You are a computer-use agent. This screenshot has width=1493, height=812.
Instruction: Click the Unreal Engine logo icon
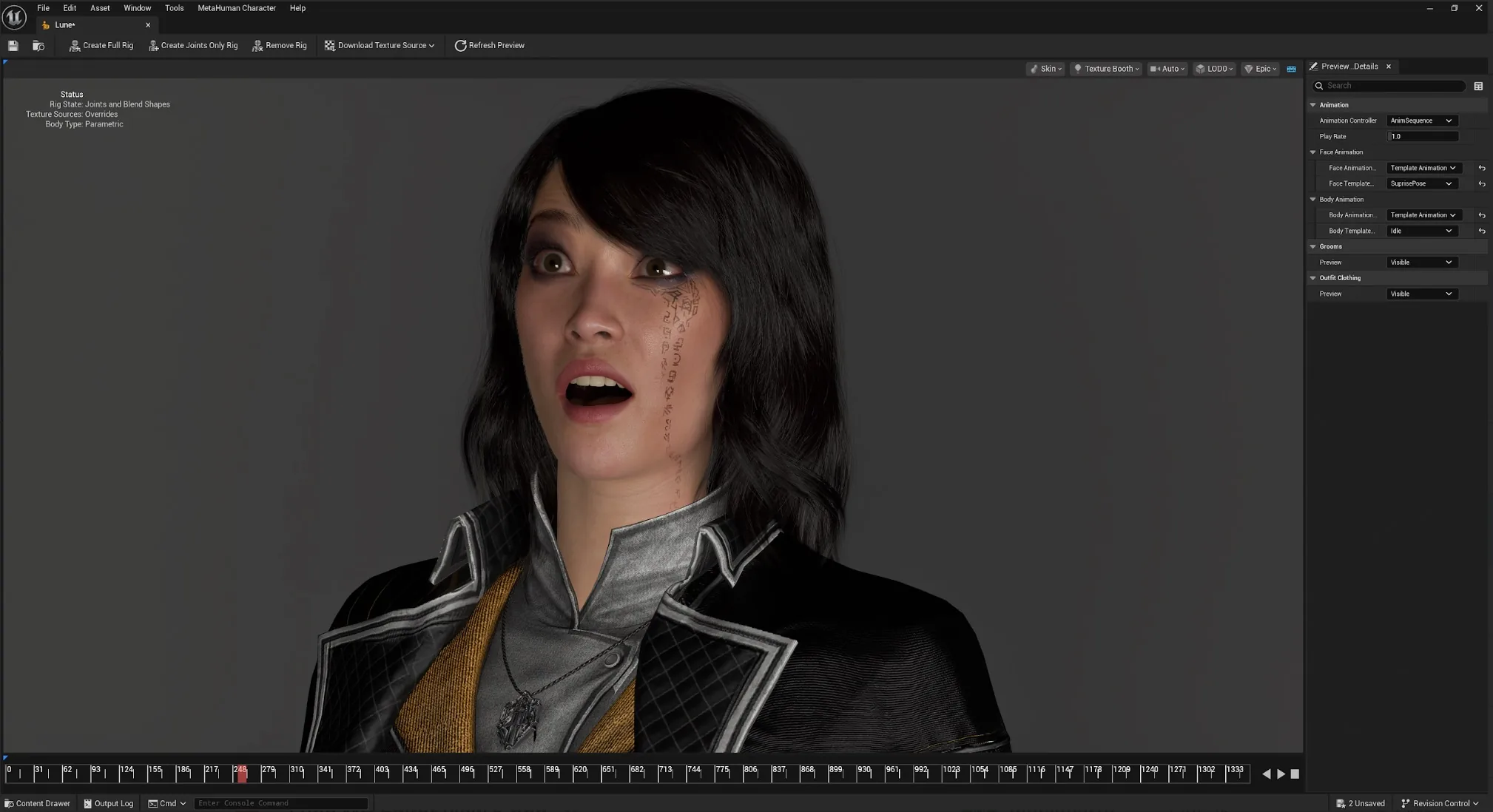(14, 17)
